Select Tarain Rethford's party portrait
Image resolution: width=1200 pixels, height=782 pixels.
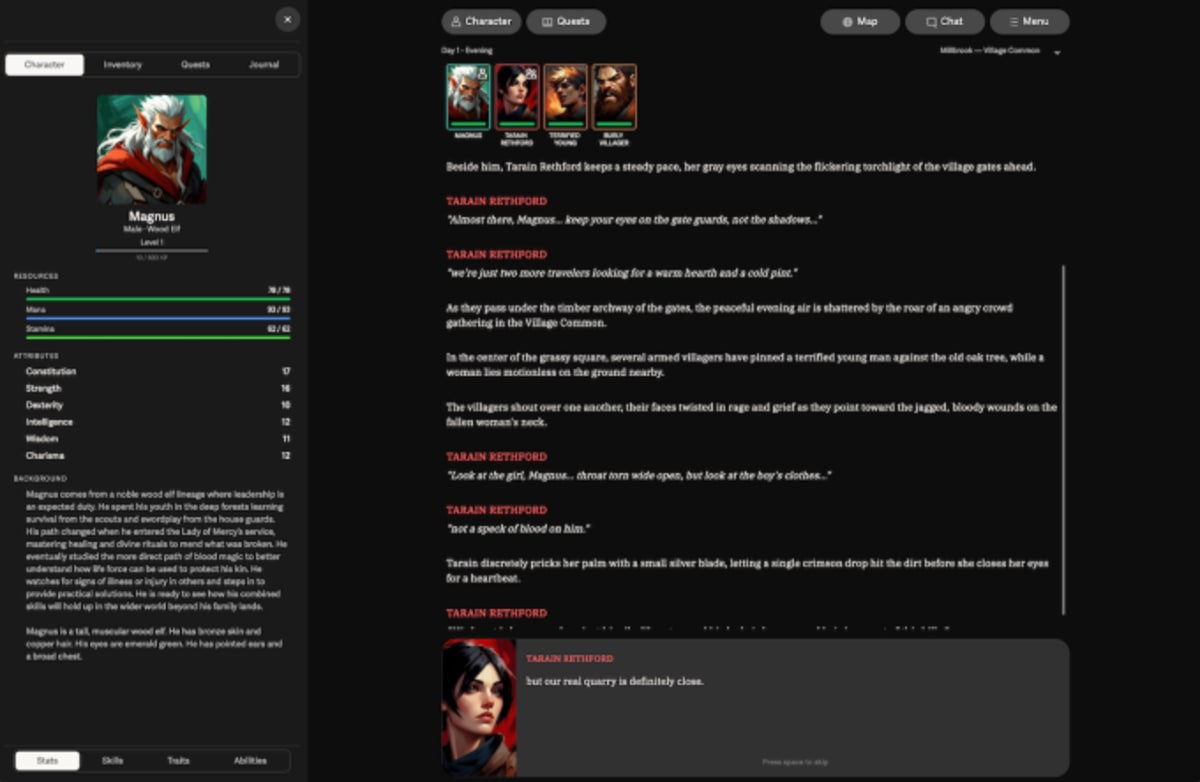tap(516, 95)
